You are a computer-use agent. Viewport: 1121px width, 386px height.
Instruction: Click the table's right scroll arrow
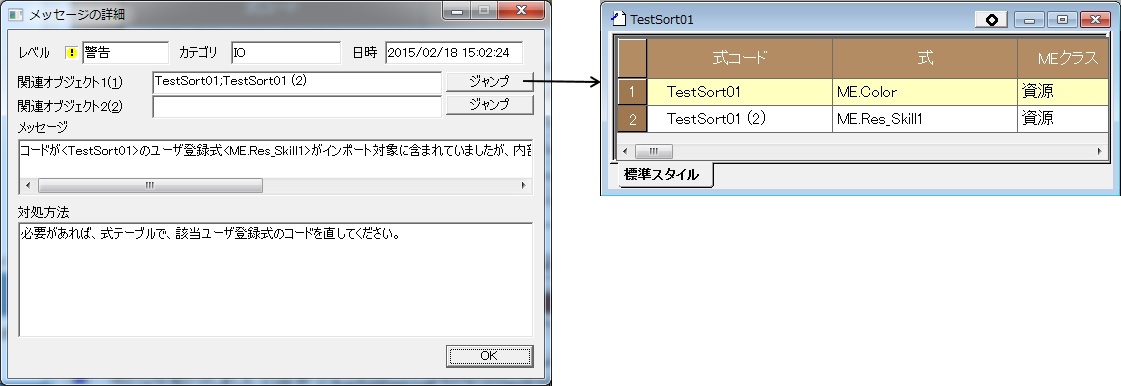point(1100,152)
